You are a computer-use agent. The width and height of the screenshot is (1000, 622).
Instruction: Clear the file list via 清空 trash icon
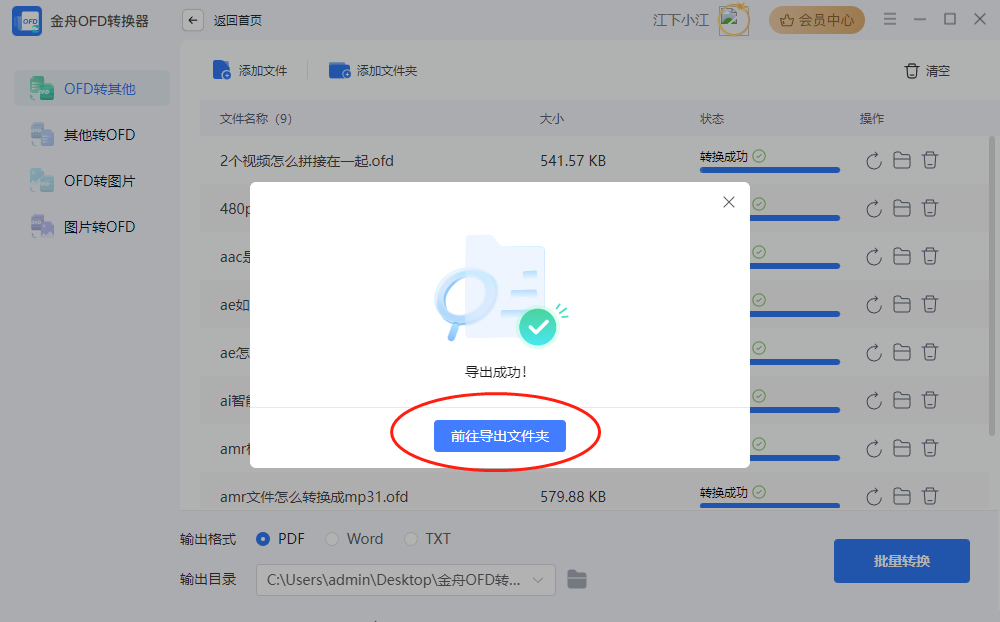(911, 71)
